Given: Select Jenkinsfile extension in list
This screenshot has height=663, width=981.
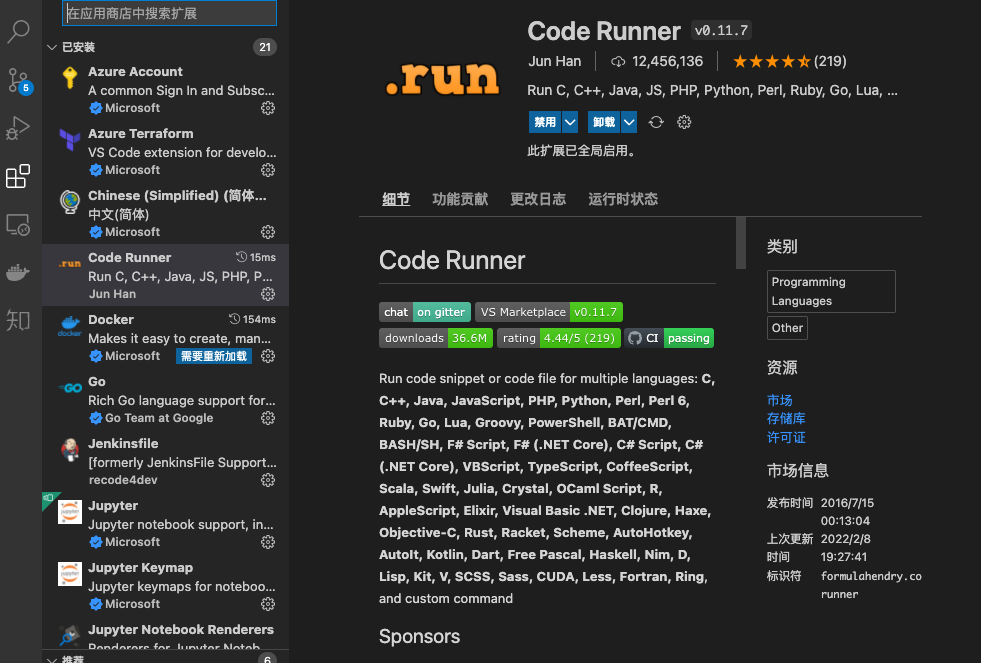Looking at the screenshot, I should [x=166, y=461].
